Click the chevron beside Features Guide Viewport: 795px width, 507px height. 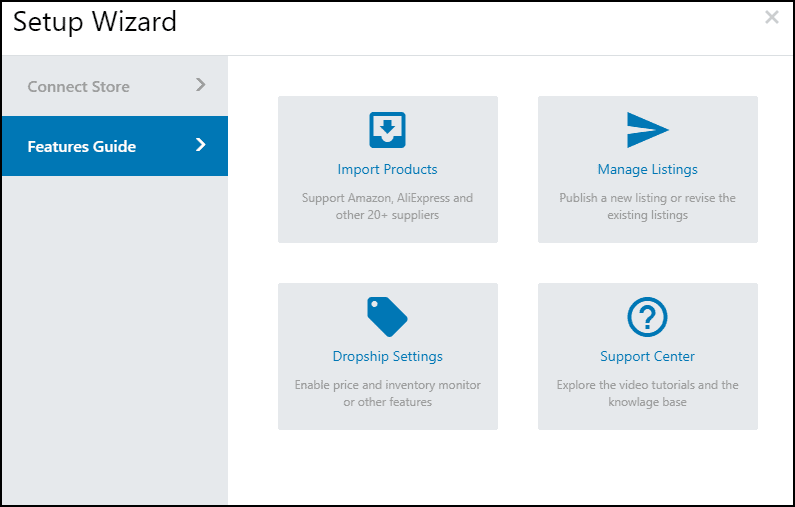[201, 145]
